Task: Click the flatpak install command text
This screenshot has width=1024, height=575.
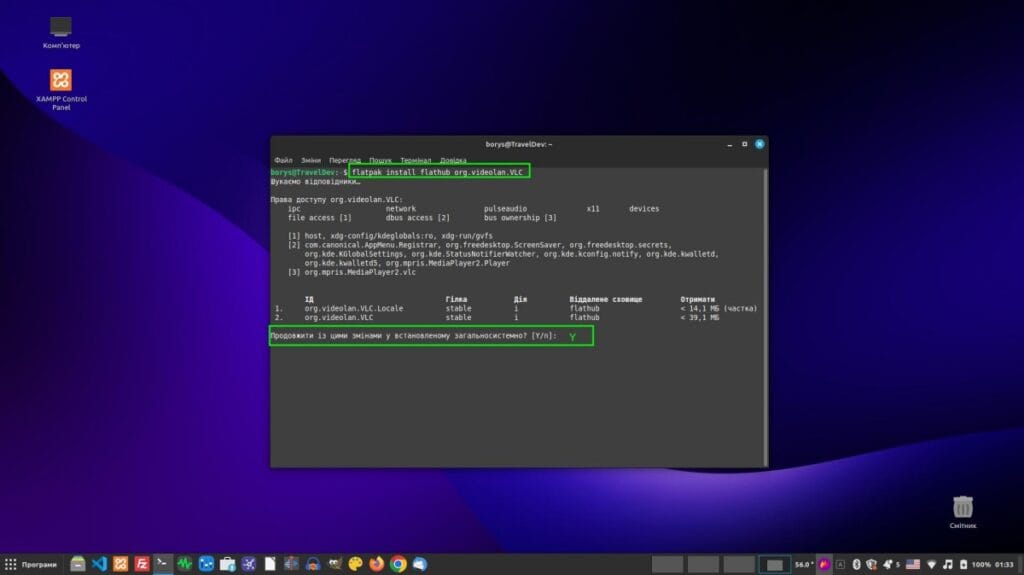Action: pos(438,172)
